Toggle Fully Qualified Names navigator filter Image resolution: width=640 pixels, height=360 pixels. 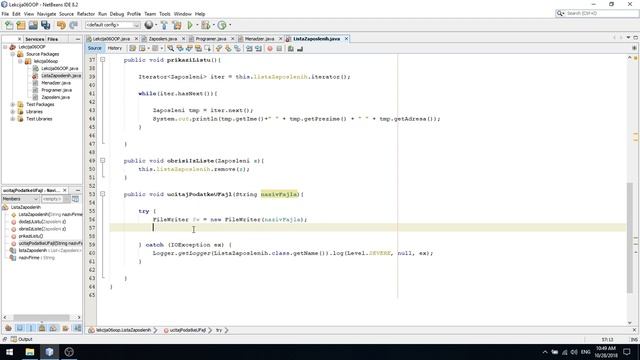coord(65,328)
